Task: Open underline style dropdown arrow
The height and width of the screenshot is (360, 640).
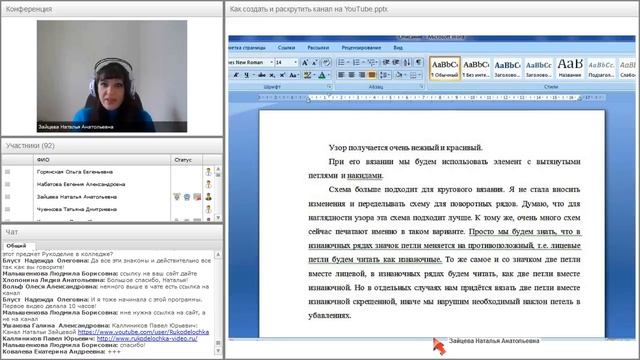Action: tap(253, 75)
